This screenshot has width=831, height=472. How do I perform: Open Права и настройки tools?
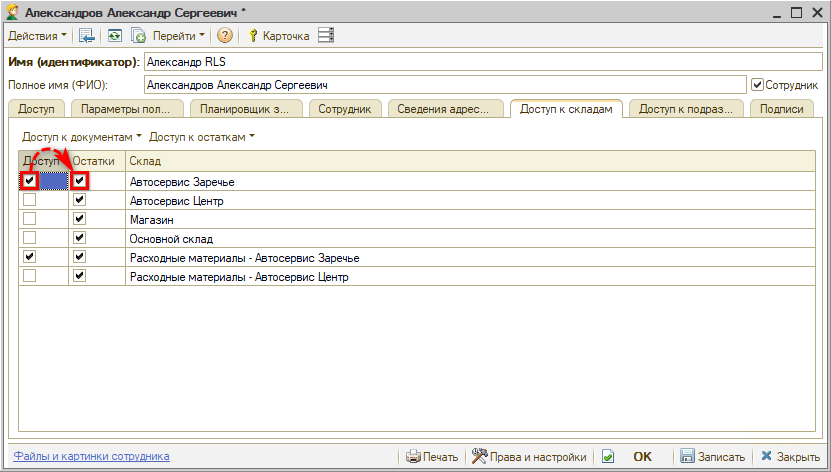(x=529, y=457)
